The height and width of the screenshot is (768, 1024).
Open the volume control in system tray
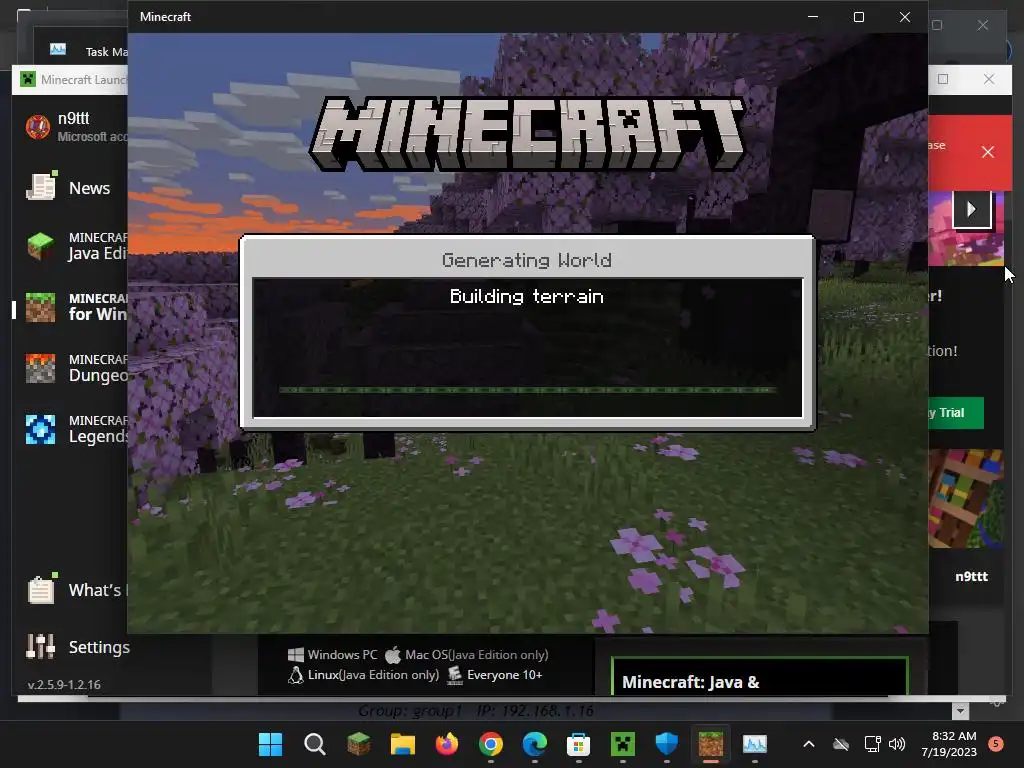pyautogui.click(x=897, y=744)
